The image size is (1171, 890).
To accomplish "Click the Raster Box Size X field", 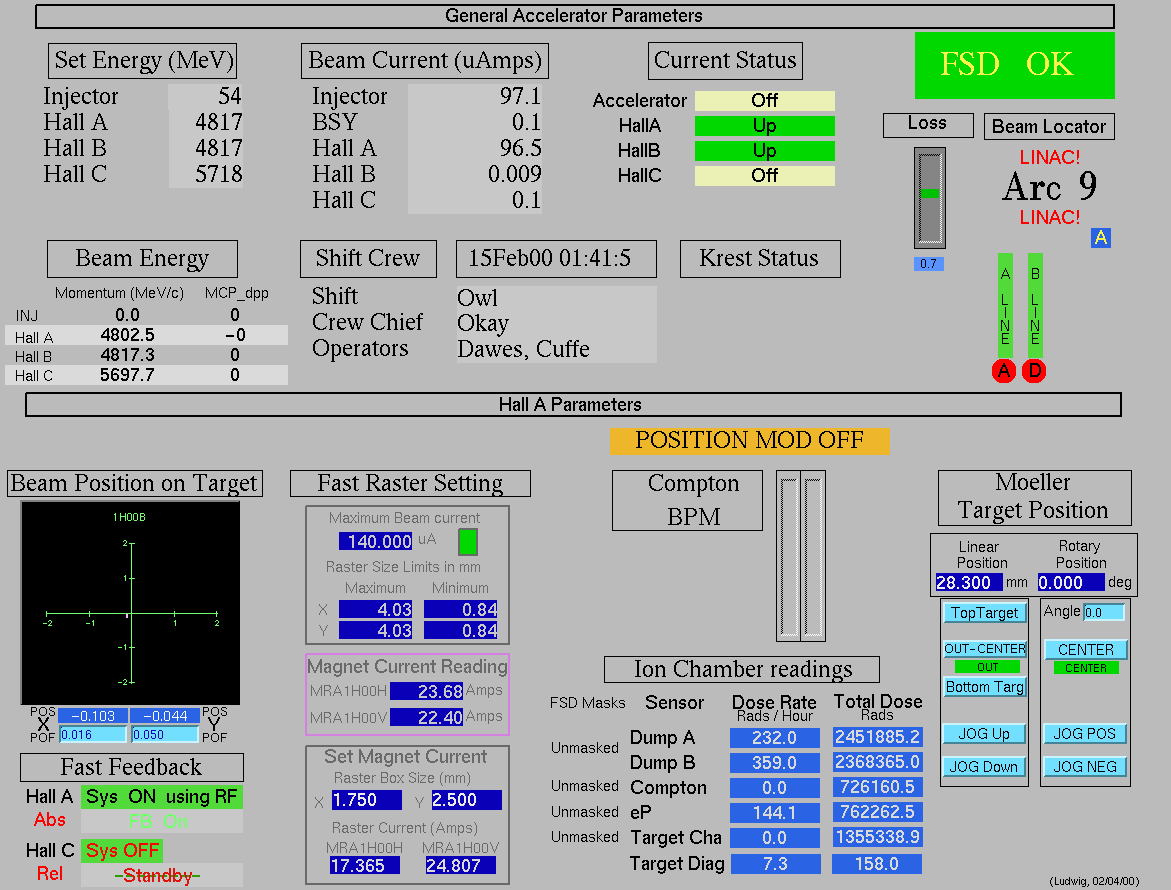I will (366, 800).
